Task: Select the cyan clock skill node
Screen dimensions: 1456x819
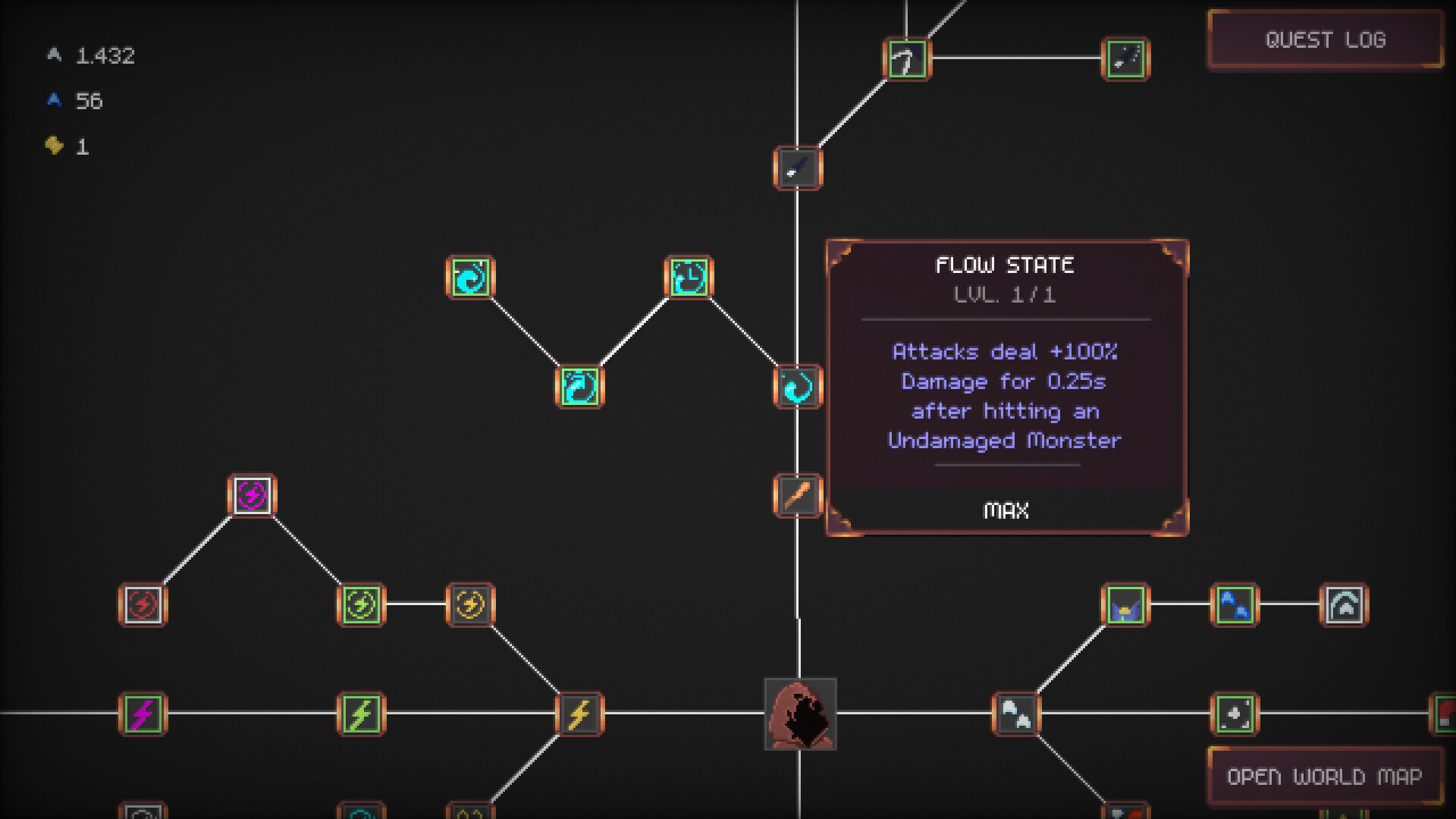Action: [x=689, y=277]
